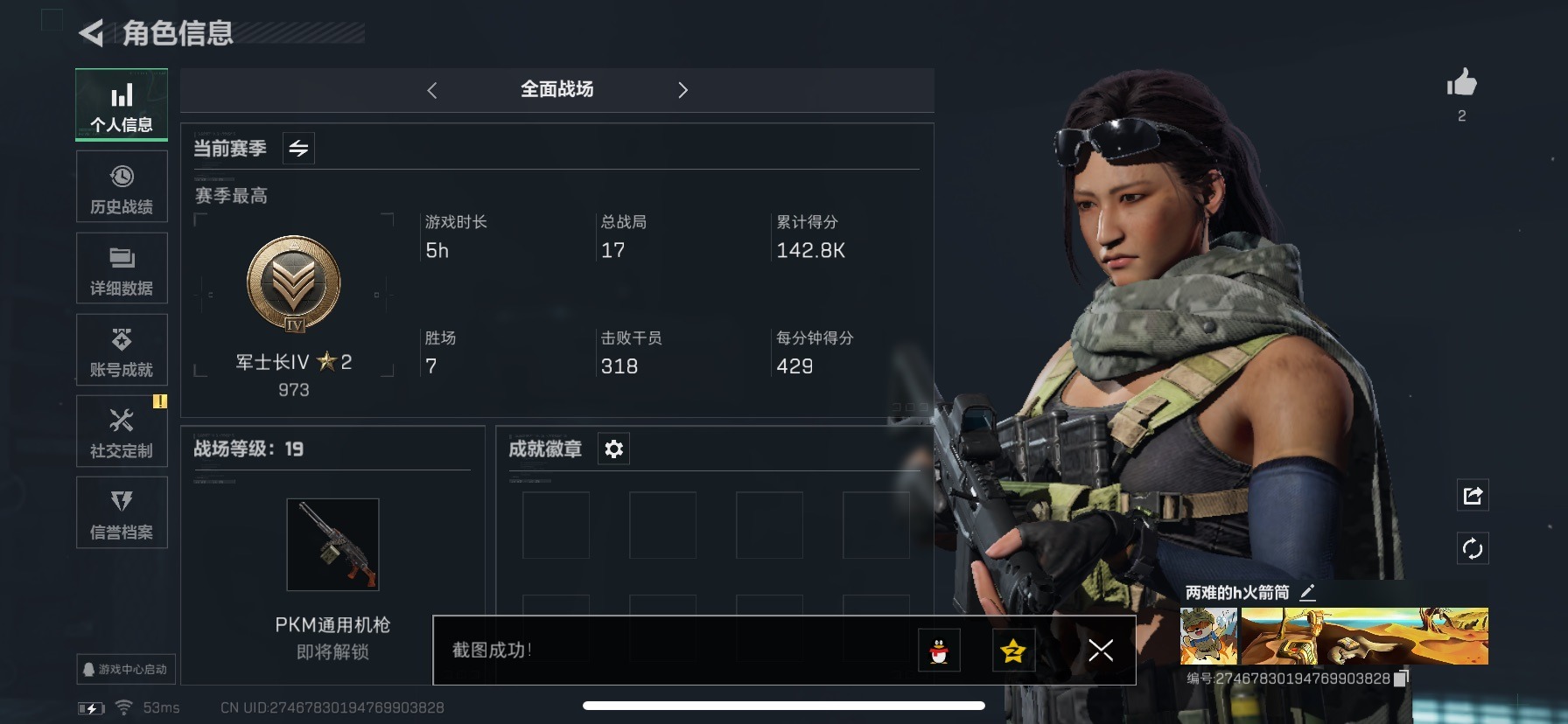Click the share profile icon
Screen dimensions: 1568x724
(1473, 496)
